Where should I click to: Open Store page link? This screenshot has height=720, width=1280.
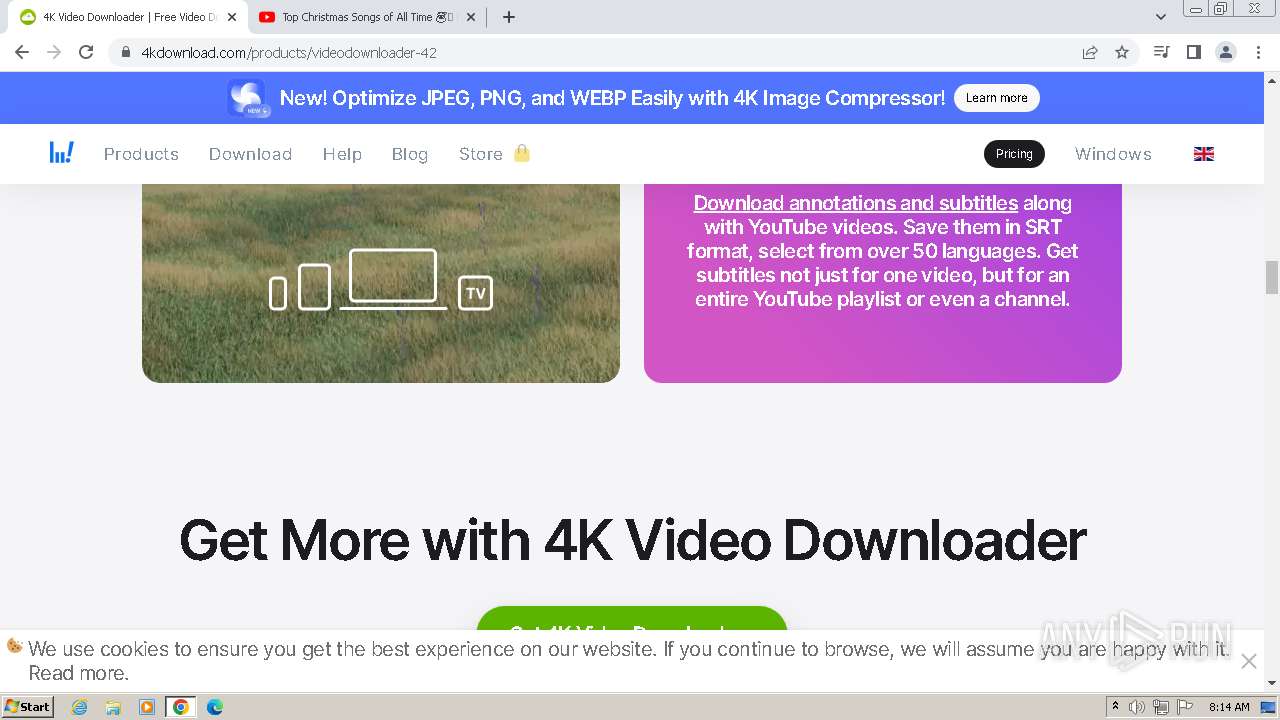pyautogui.click(x=480, y=154)
